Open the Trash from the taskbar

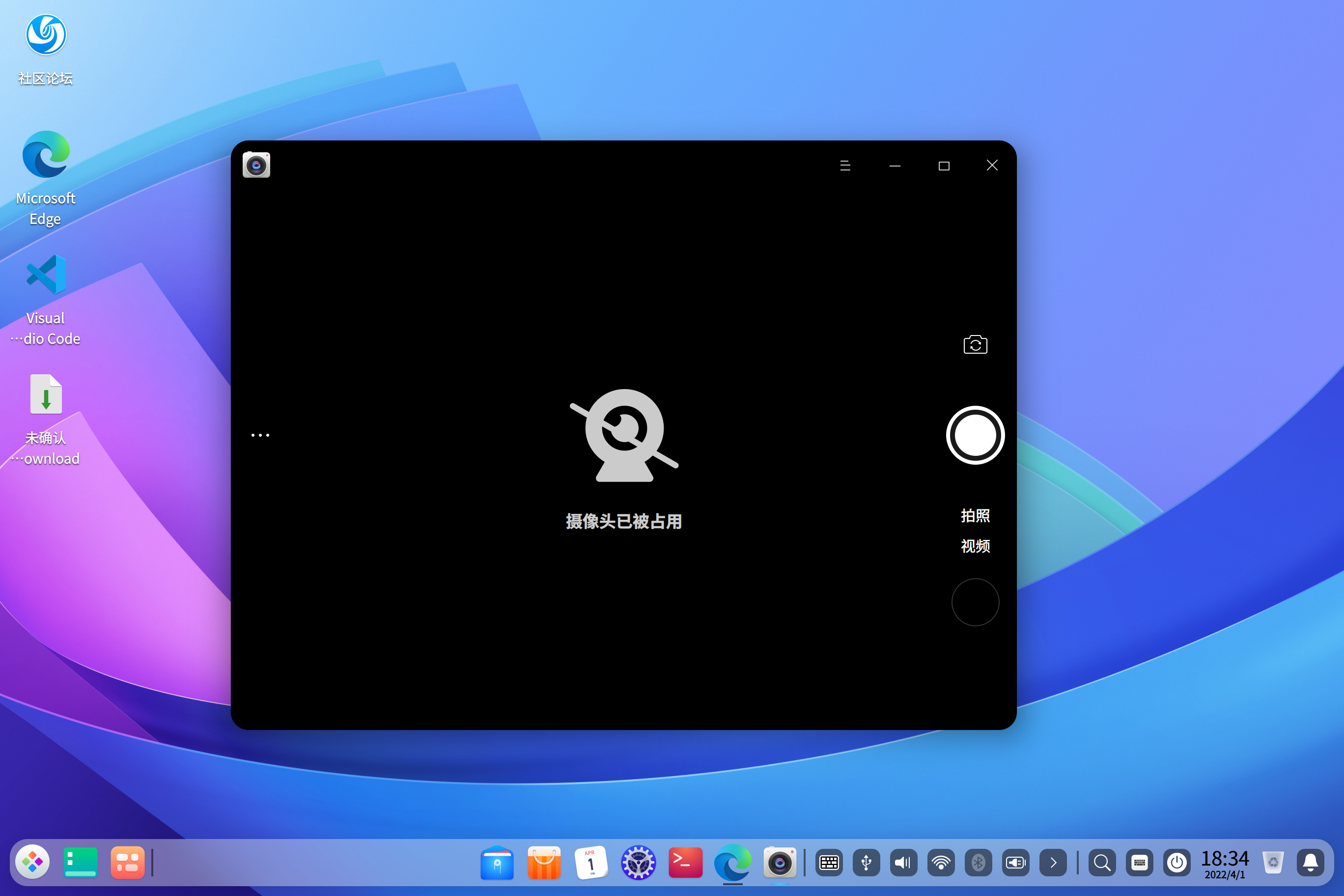click(1274, 862)
